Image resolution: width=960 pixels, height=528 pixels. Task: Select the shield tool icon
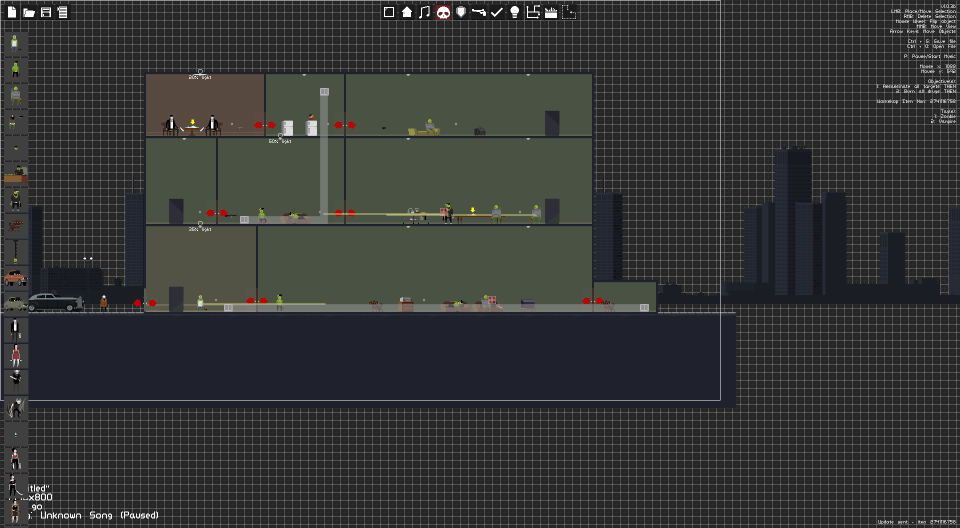tap(461, 12)
